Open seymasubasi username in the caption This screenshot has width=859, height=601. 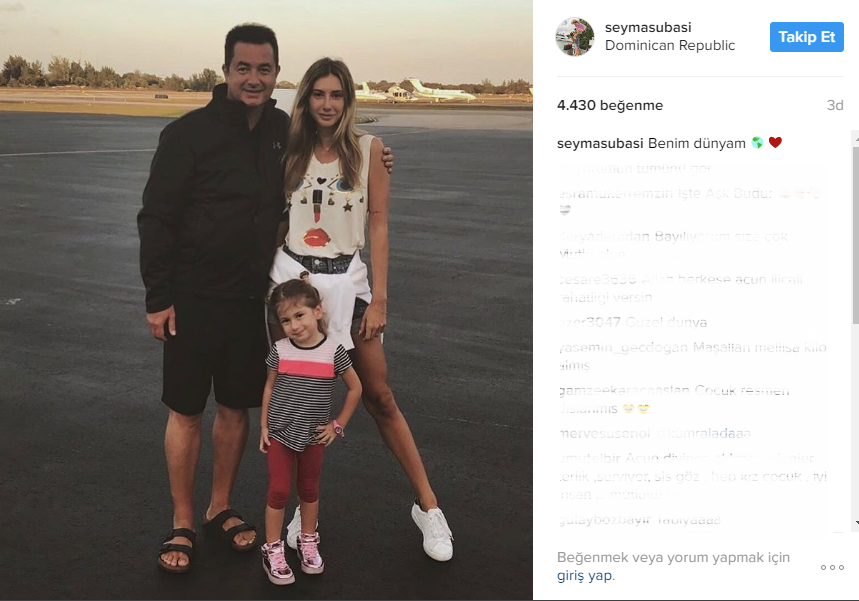click(600, 144)
